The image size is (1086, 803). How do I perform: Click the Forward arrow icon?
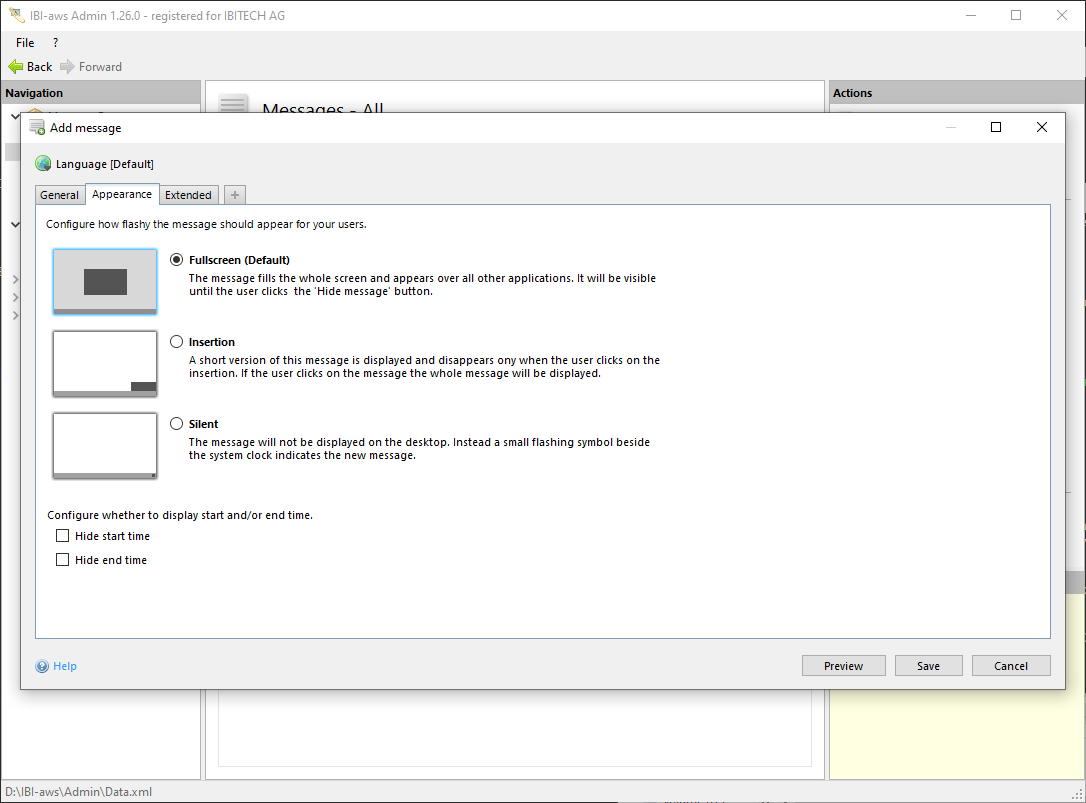pos(67,67)
